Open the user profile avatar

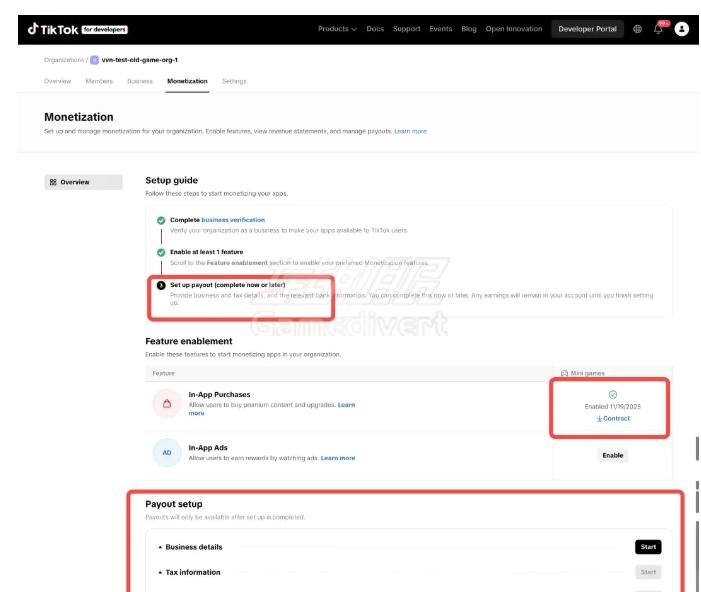[681, 29]
